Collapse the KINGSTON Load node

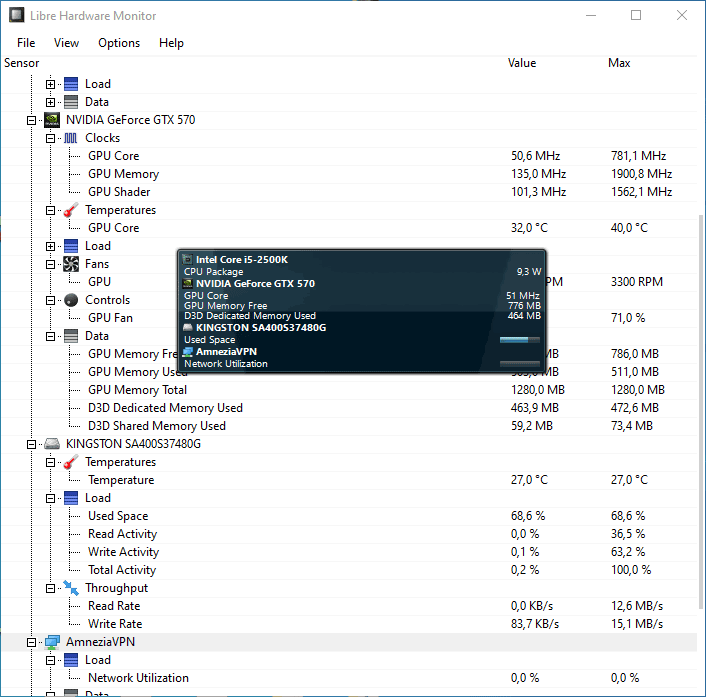[50, 498]
